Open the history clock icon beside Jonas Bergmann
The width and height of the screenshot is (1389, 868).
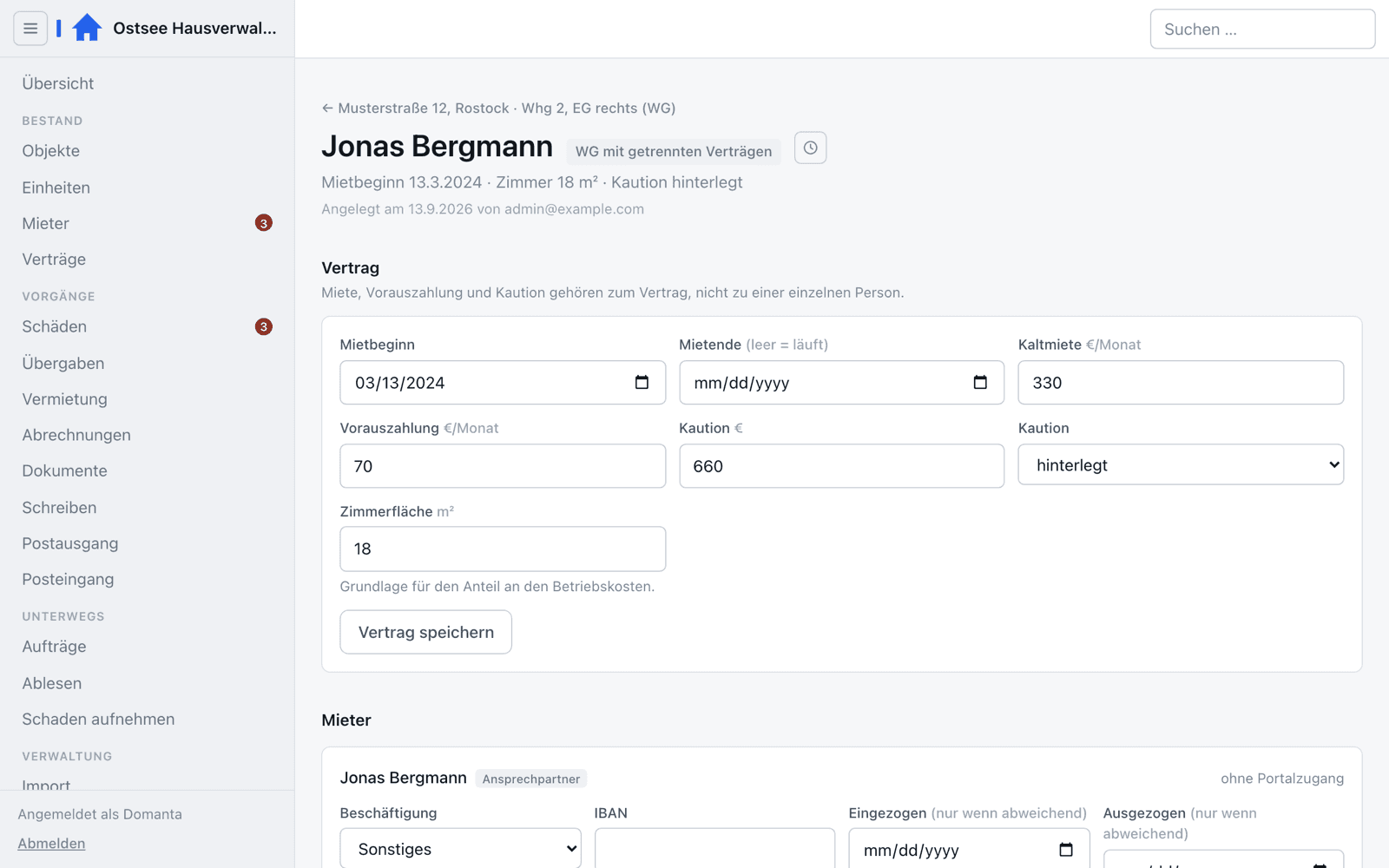point(810,148)
